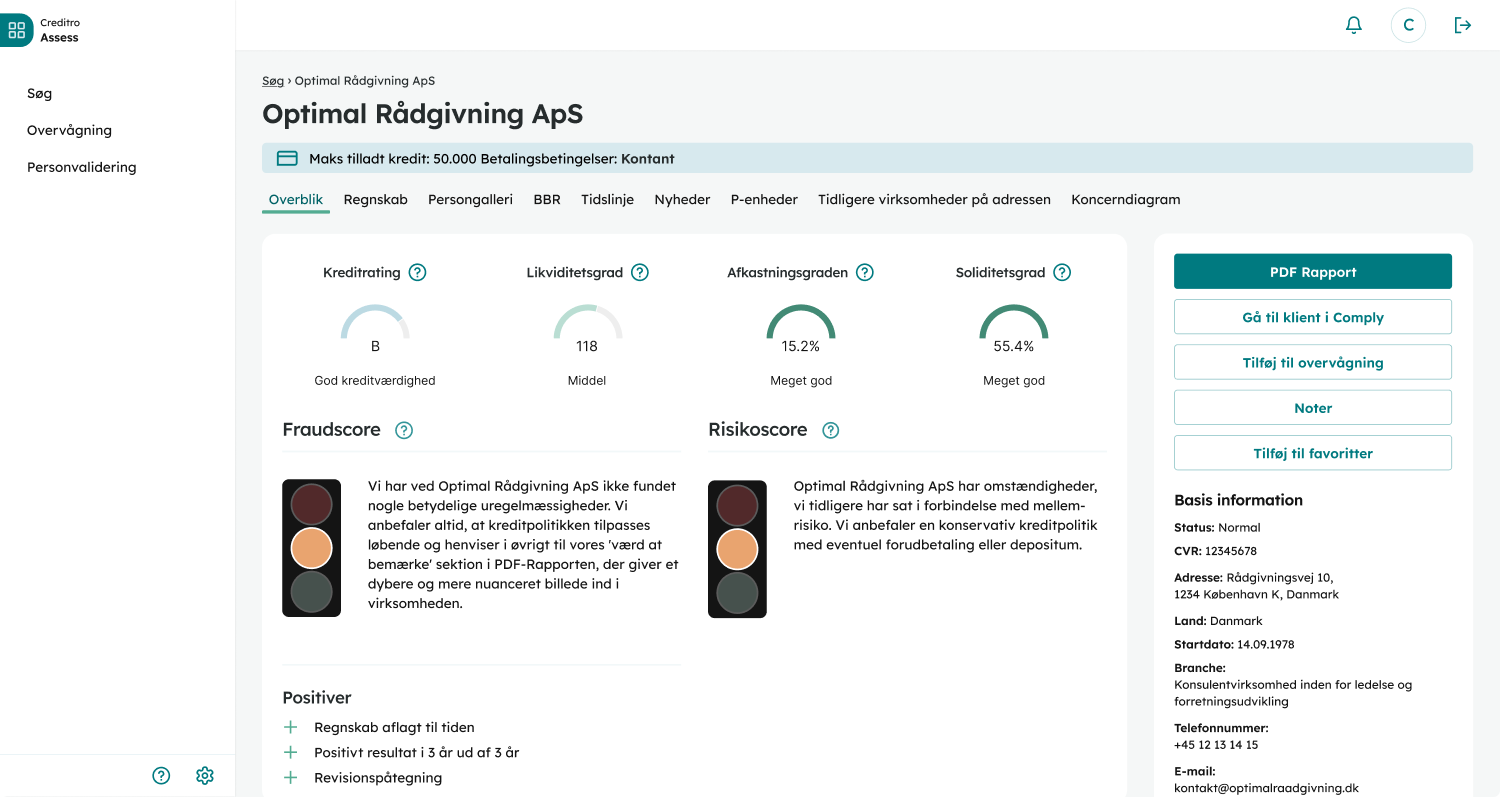This screenshot has width=1500, height=798.
Task: Show help for Afkastningsgraden
Action: tap(865, 272)
